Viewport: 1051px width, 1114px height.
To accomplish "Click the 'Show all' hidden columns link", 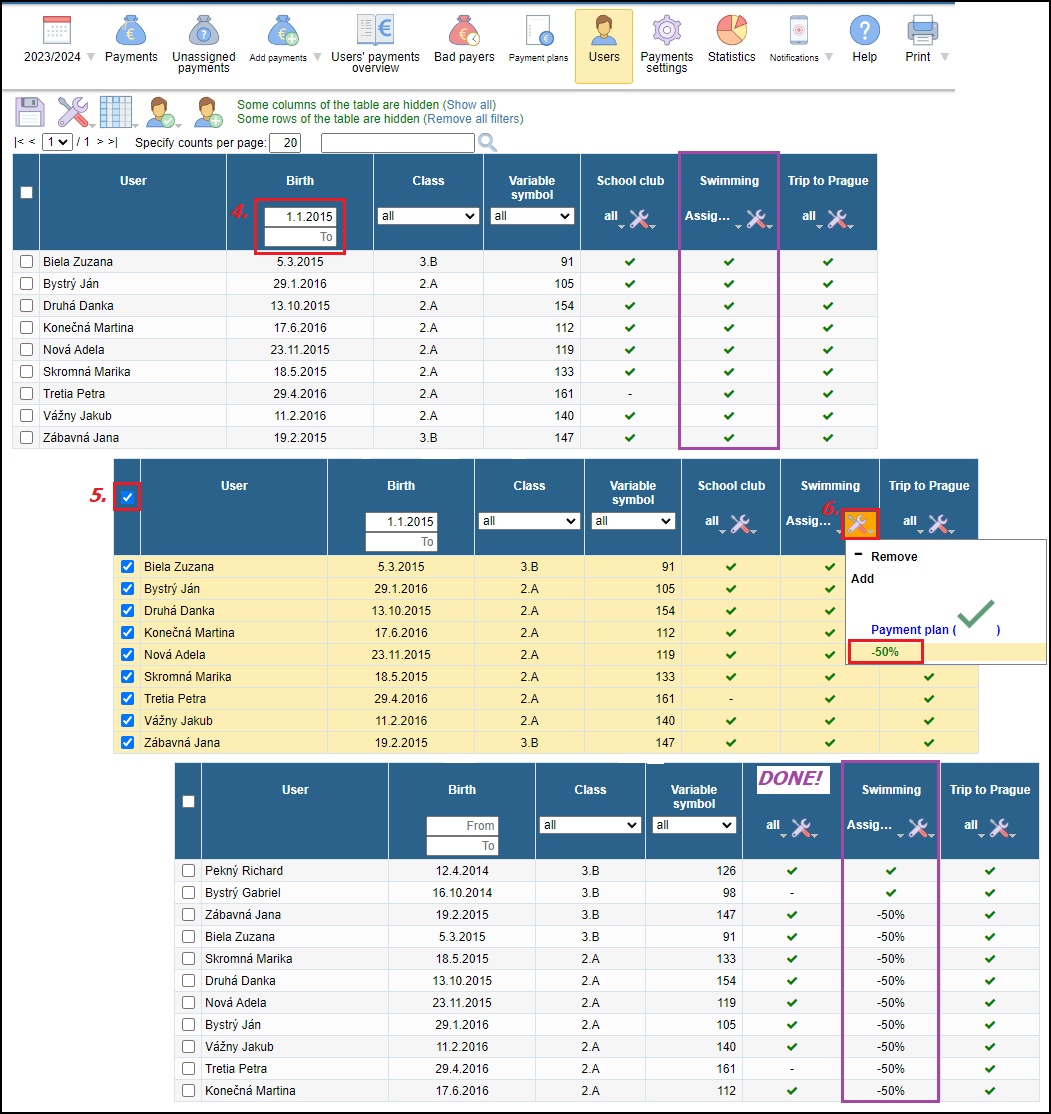I will point(469,104).
